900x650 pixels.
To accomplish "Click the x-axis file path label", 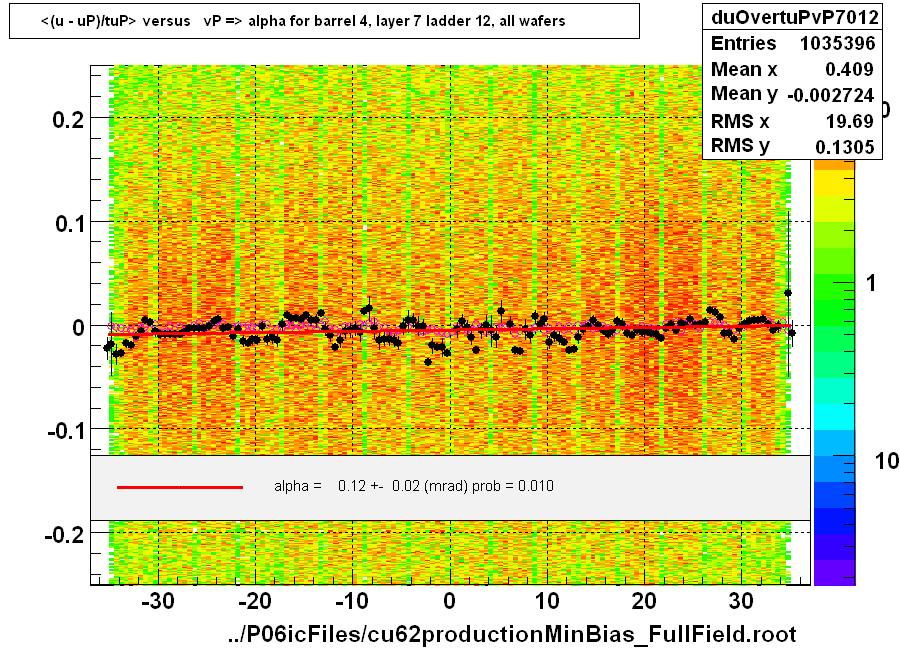I will point(511,634).
